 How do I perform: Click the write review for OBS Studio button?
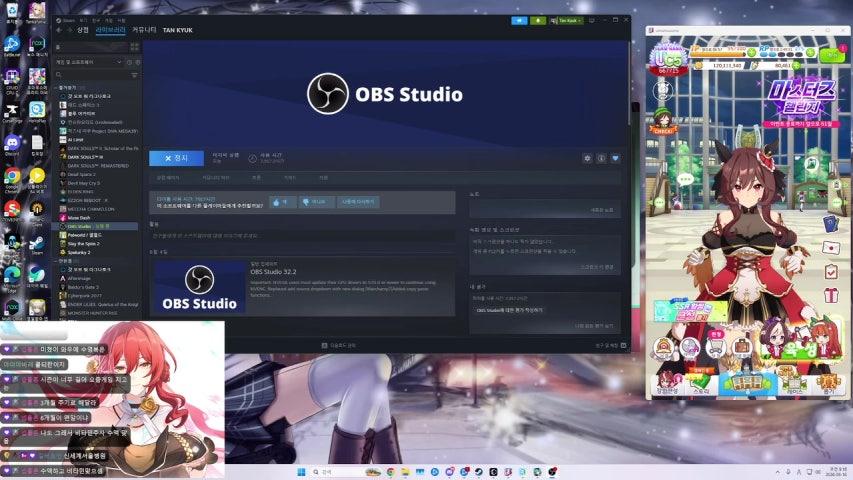click(509, 310)
